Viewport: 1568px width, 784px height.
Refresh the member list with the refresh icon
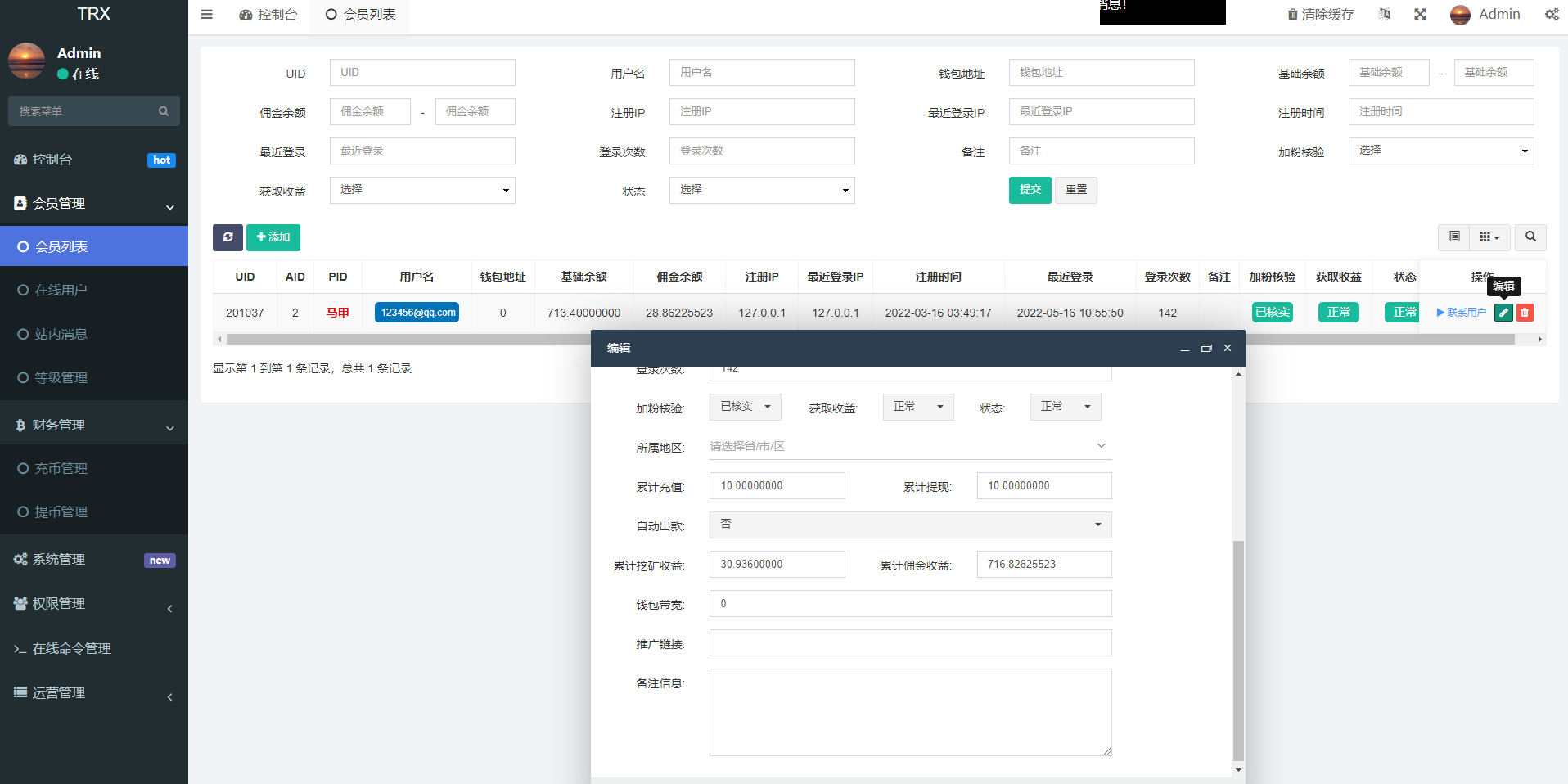228,237
